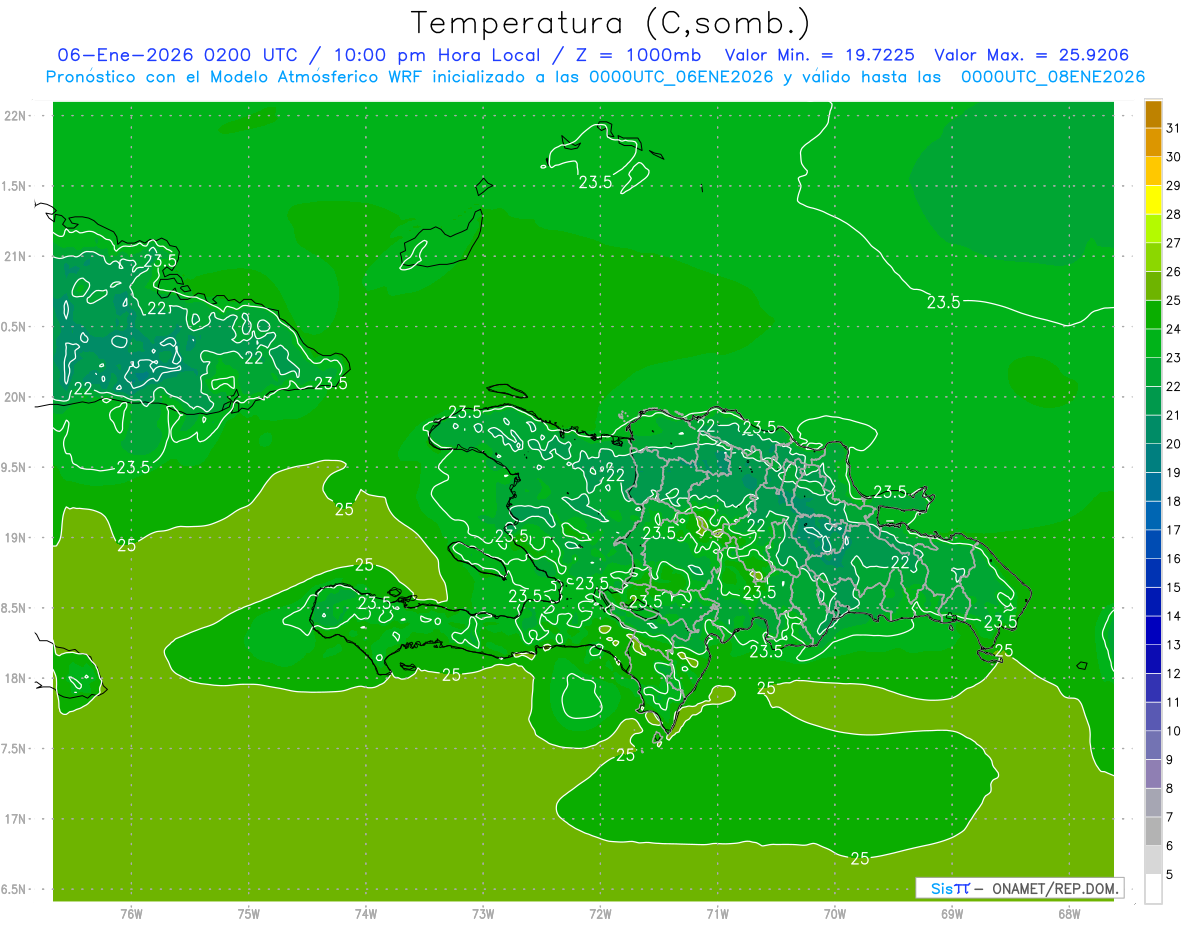Select the '71W' longitude label
This screenshot has width=1200, height=927.
pos(717,914)
